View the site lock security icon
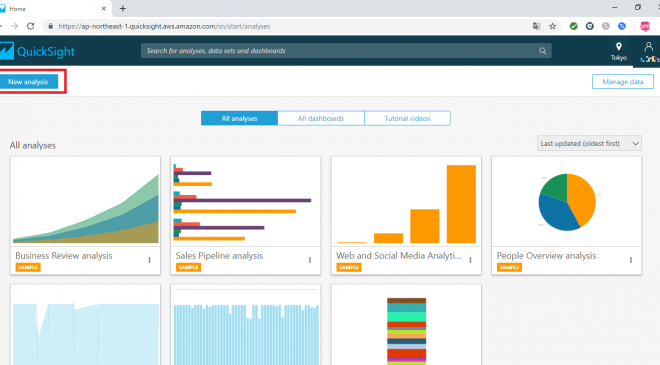 point(51,26)
